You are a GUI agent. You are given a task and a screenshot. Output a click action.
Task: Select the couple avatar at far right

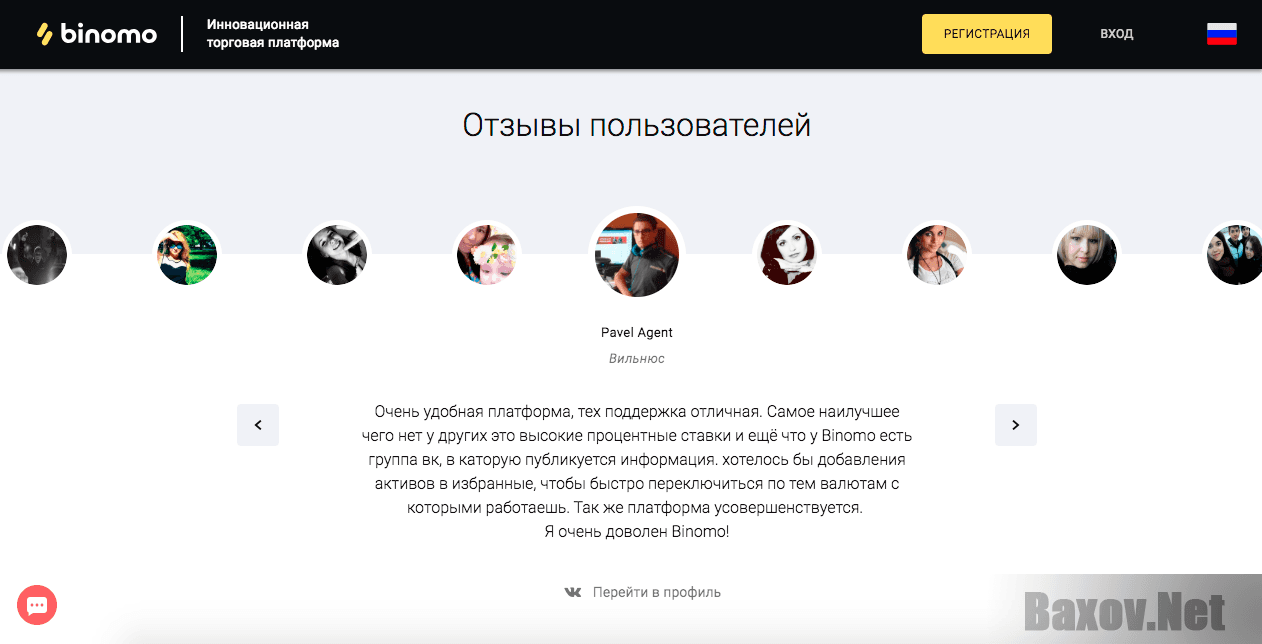(1234, 255)
